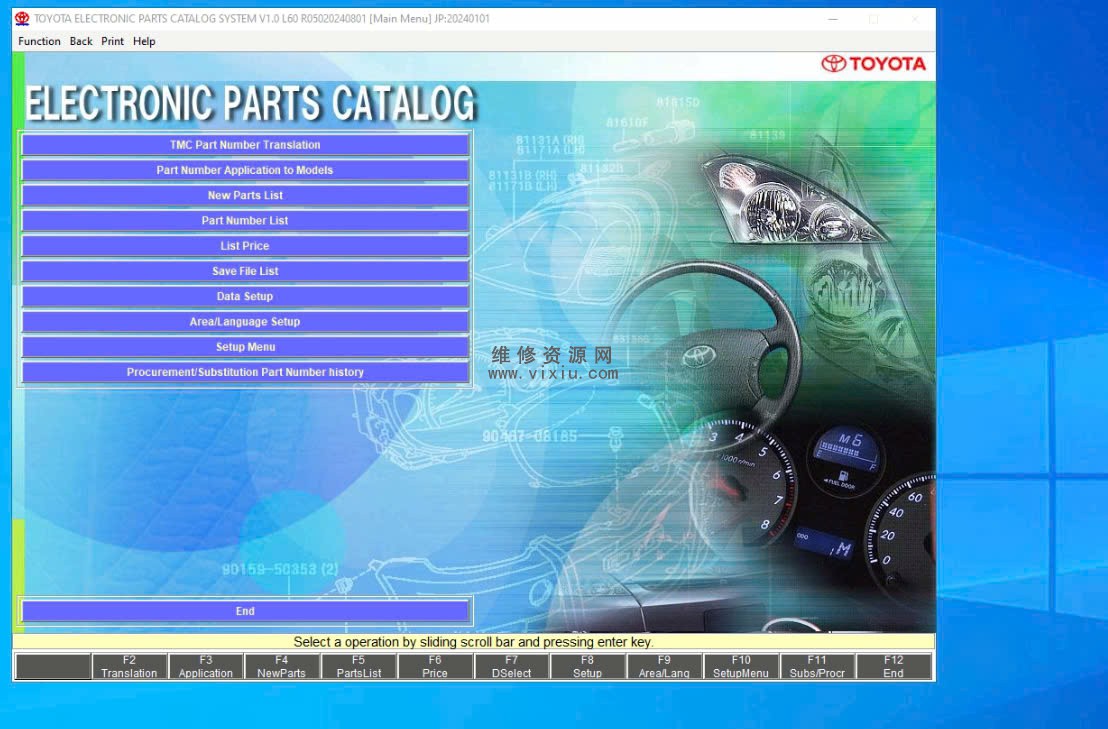
Task: Open Area/Language Setup
Action: pos(245,322)
